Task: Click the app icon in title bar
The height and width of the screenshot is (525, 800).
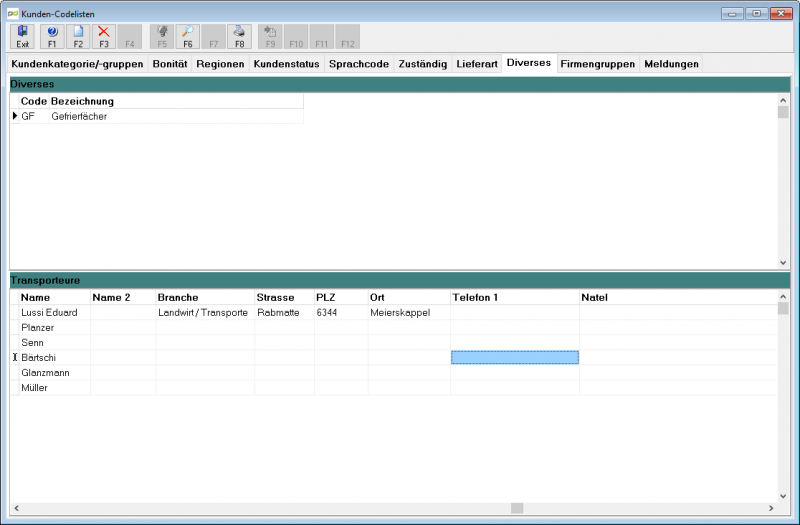Action: coord(13,13)
